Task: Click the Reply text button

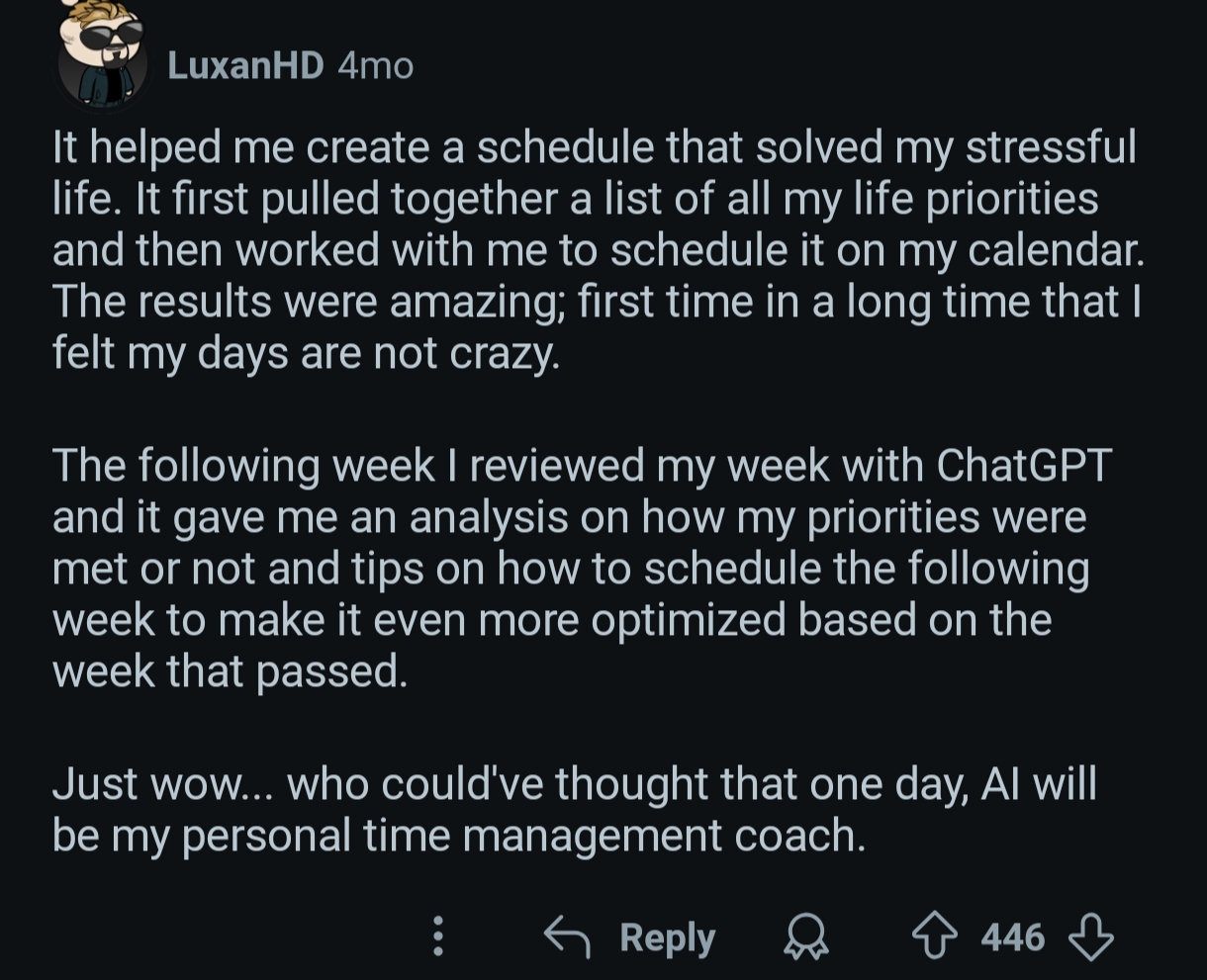Action: (667, 937)
